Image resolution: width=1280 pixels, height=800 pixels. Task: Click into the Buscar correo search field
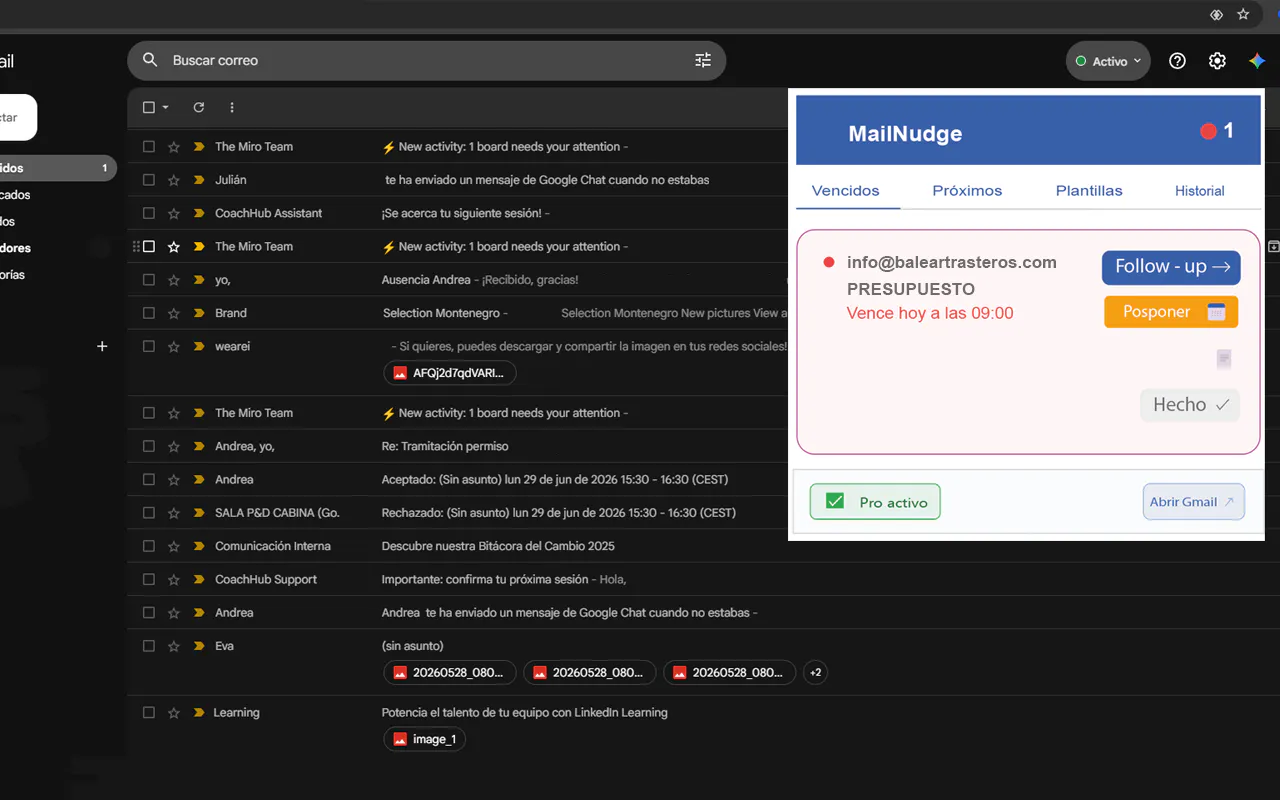426,60
